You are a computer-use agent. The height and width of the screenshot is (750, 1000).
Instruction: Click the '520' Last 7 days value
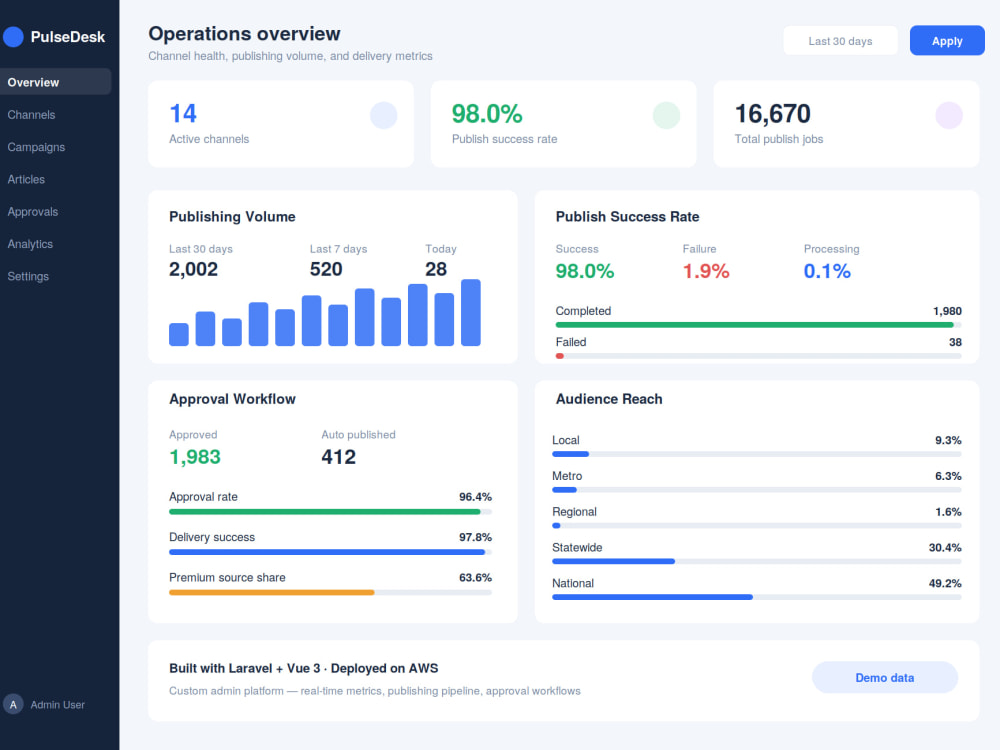(326, 269)
